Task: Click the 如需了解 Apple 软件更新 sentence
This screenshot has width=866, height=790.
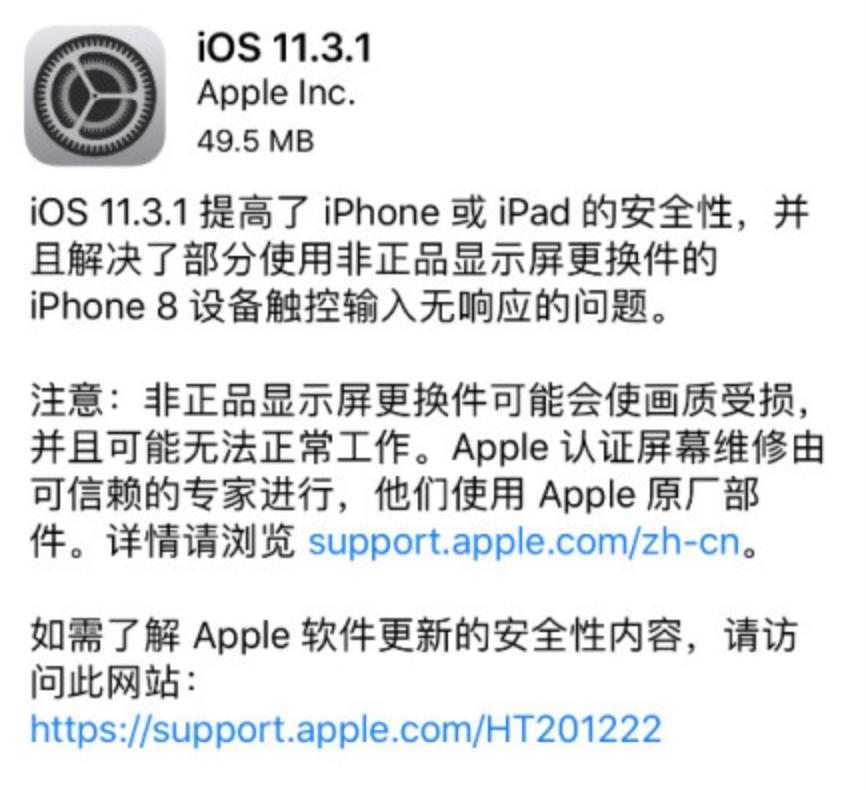Action: coord(414,635)
